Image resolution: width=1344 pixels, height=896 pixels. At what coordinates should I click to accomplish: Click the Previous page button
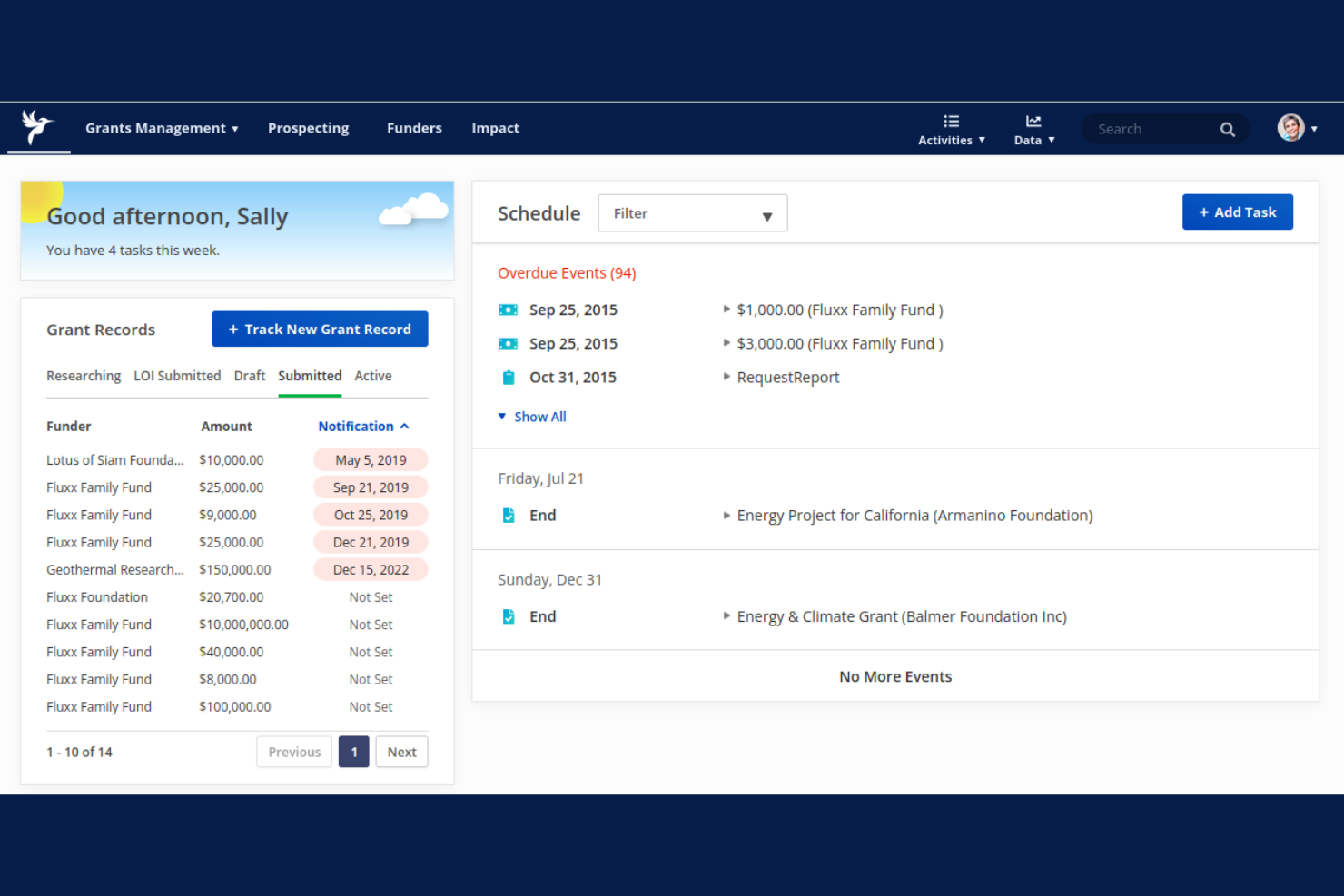294,752
